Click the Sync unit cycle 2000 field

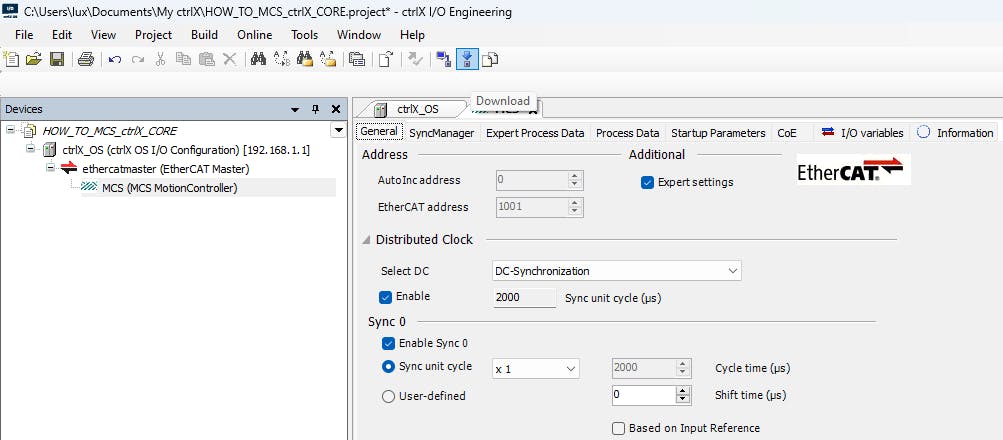coord(525,297)
